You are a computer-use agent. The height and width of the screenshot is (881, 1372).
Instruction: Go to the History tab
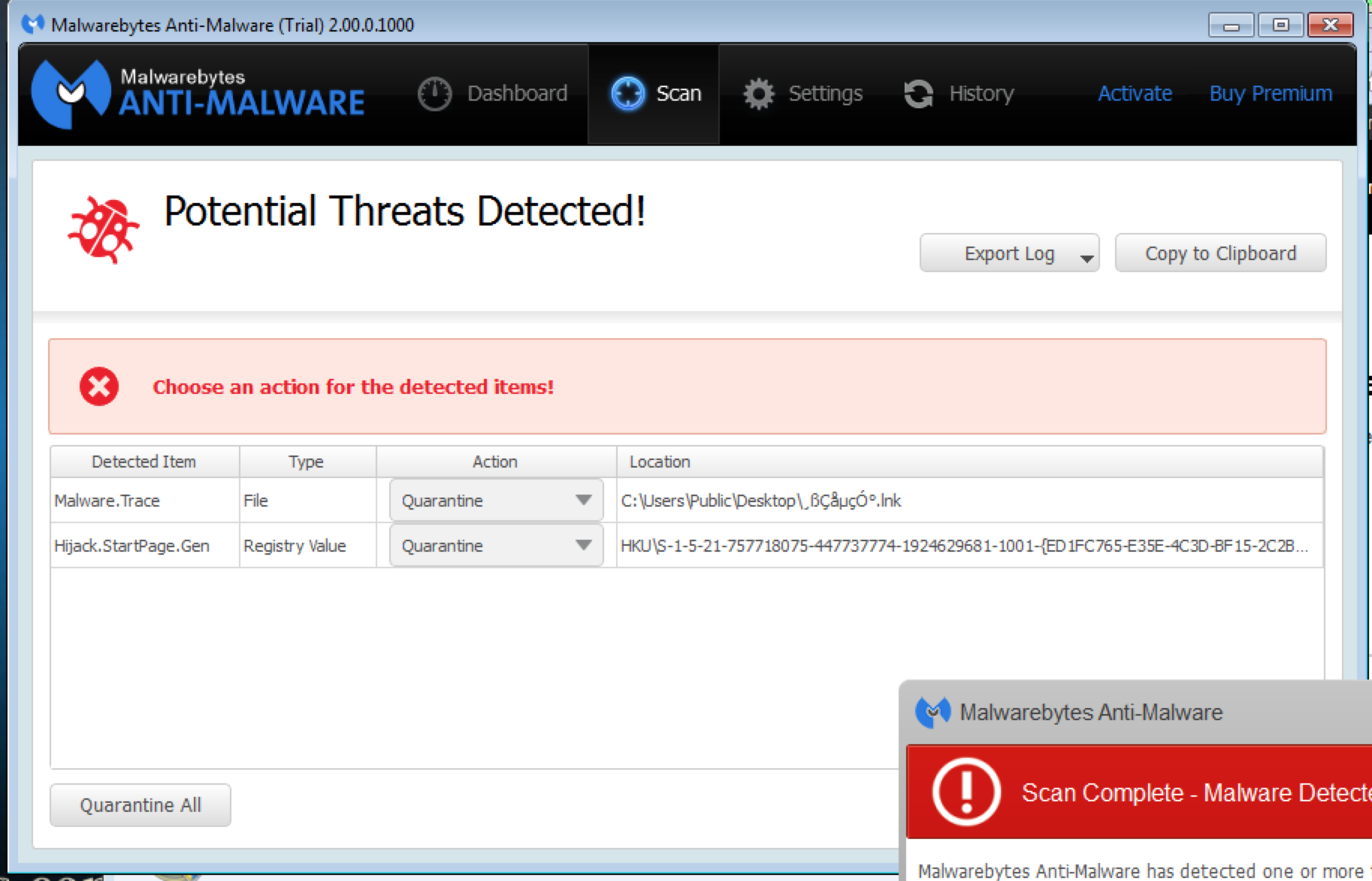point(959,94)
